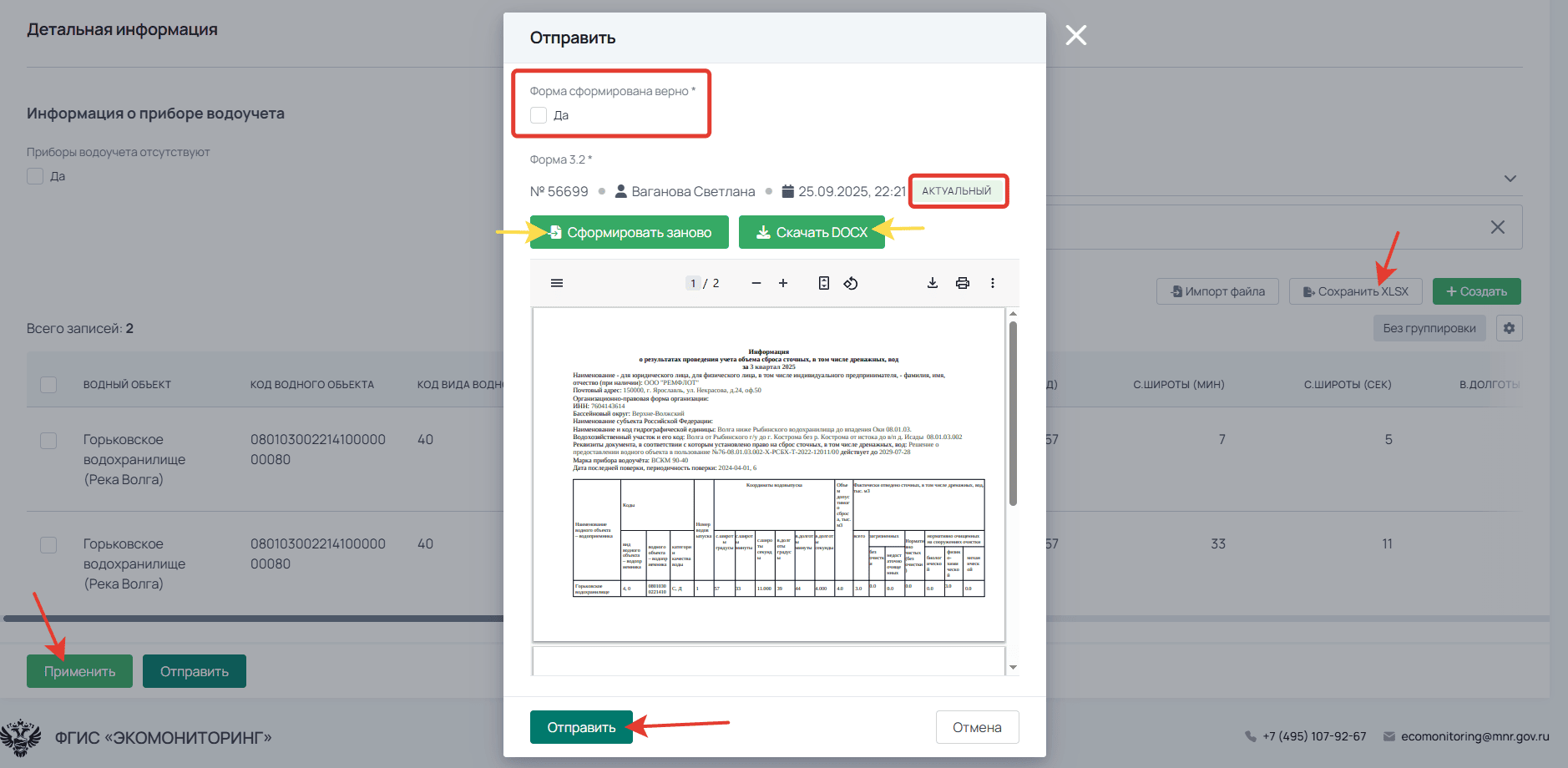Click the fit-to-page icon in PDF toolbar
This screenshot has height=768, width=1568.
[824, 283]
